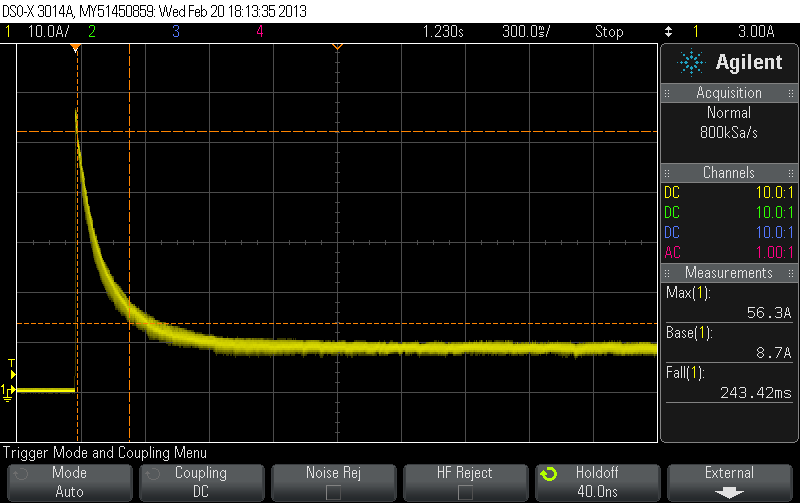Screen dimensions: 800x503
Task: Click the yellow DC 10.0:1 channel row
Action: [x=729, y=193]
